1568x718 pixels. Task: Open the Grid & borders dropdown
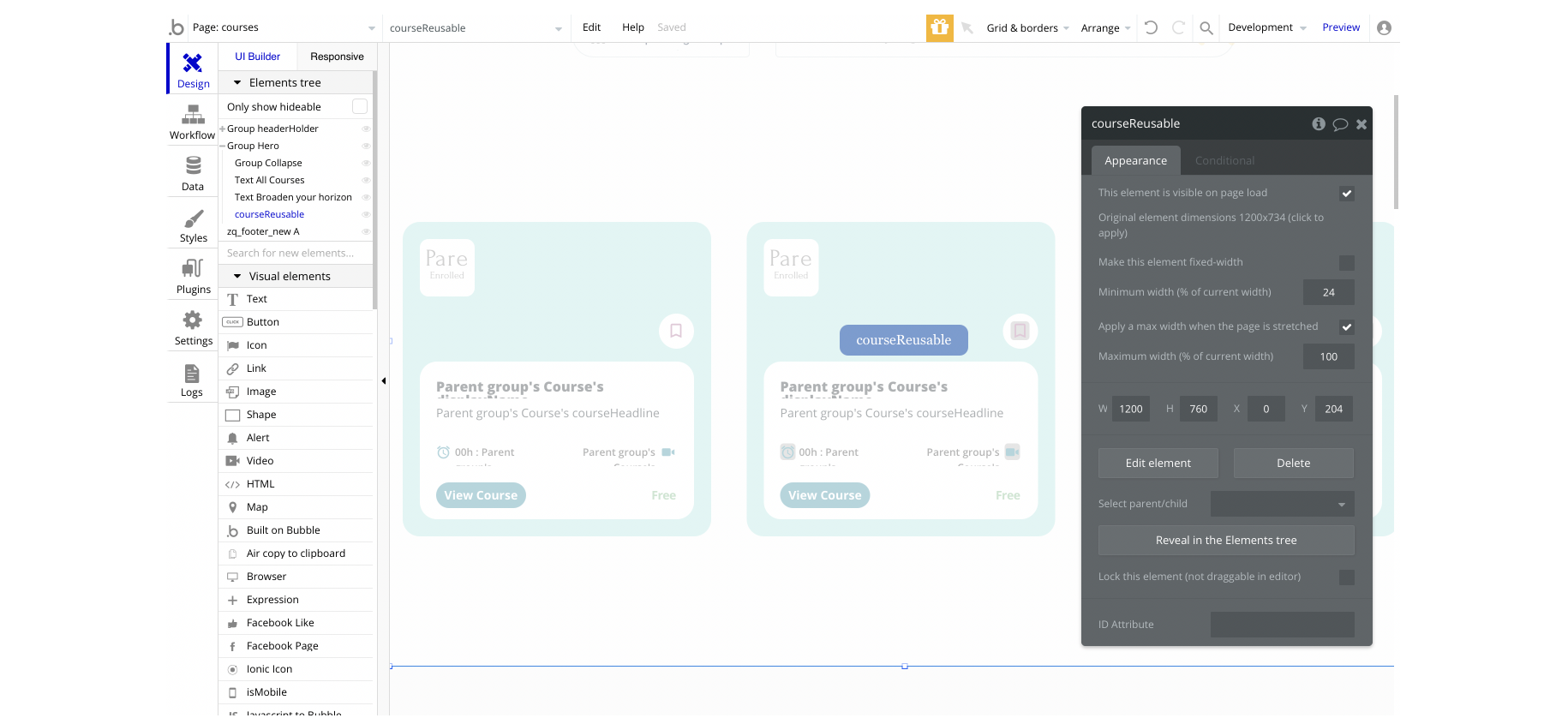[x=1027, y=27]
